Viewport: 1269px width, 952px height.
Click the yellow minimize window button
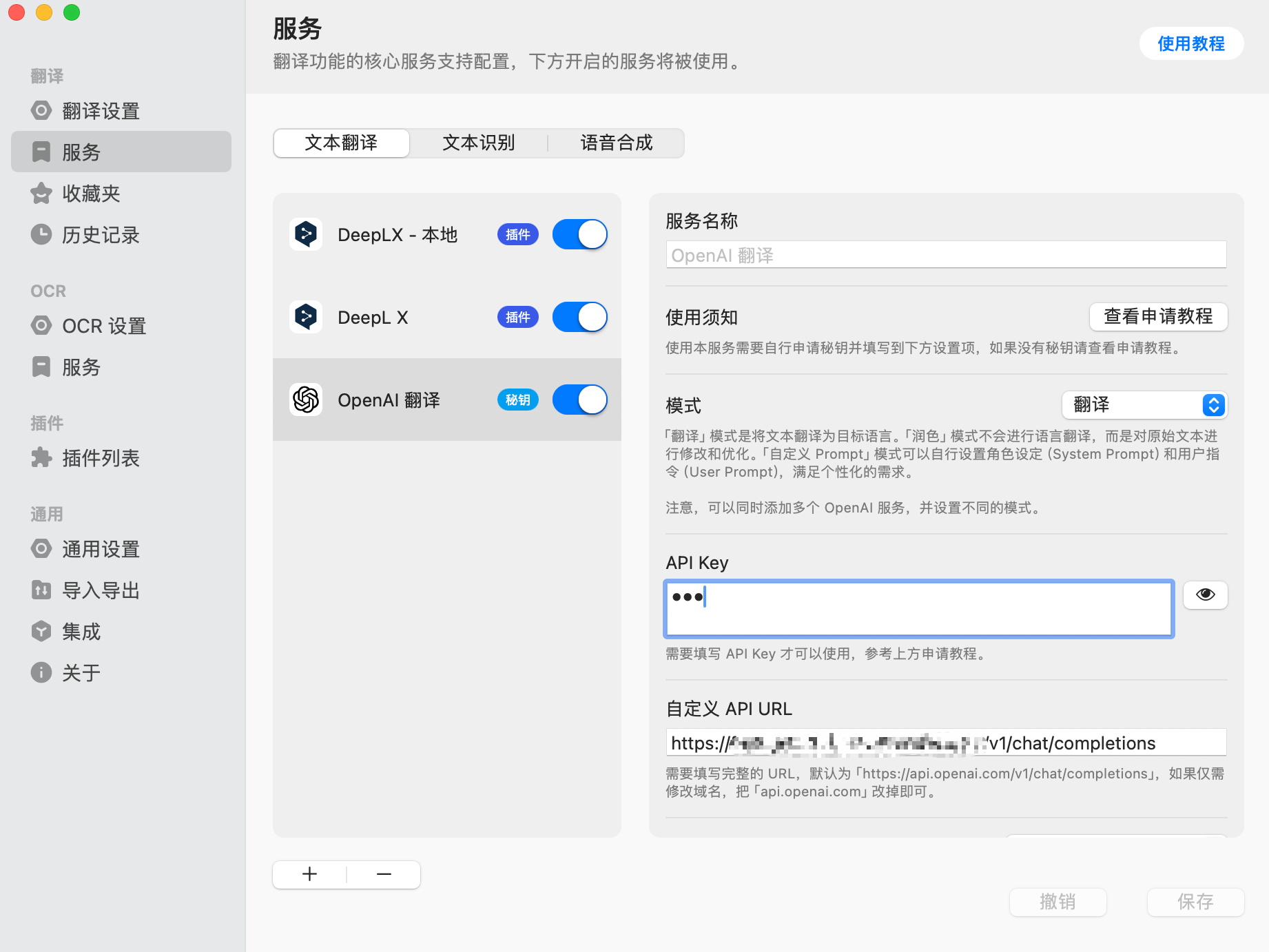pos(44,12)
